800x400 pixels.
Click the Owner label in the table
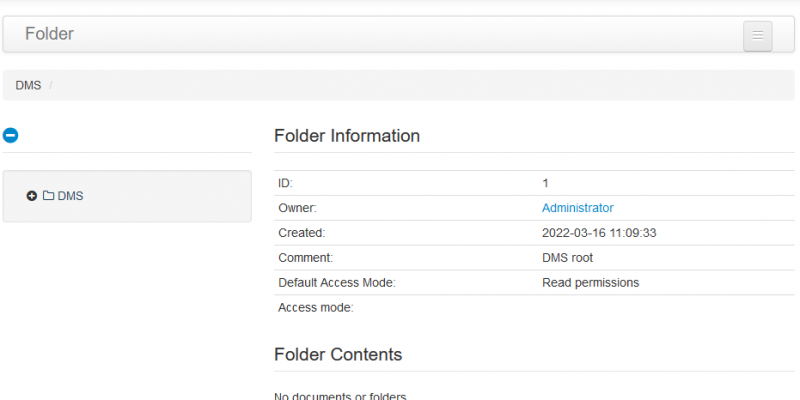(x=297, y=208)
